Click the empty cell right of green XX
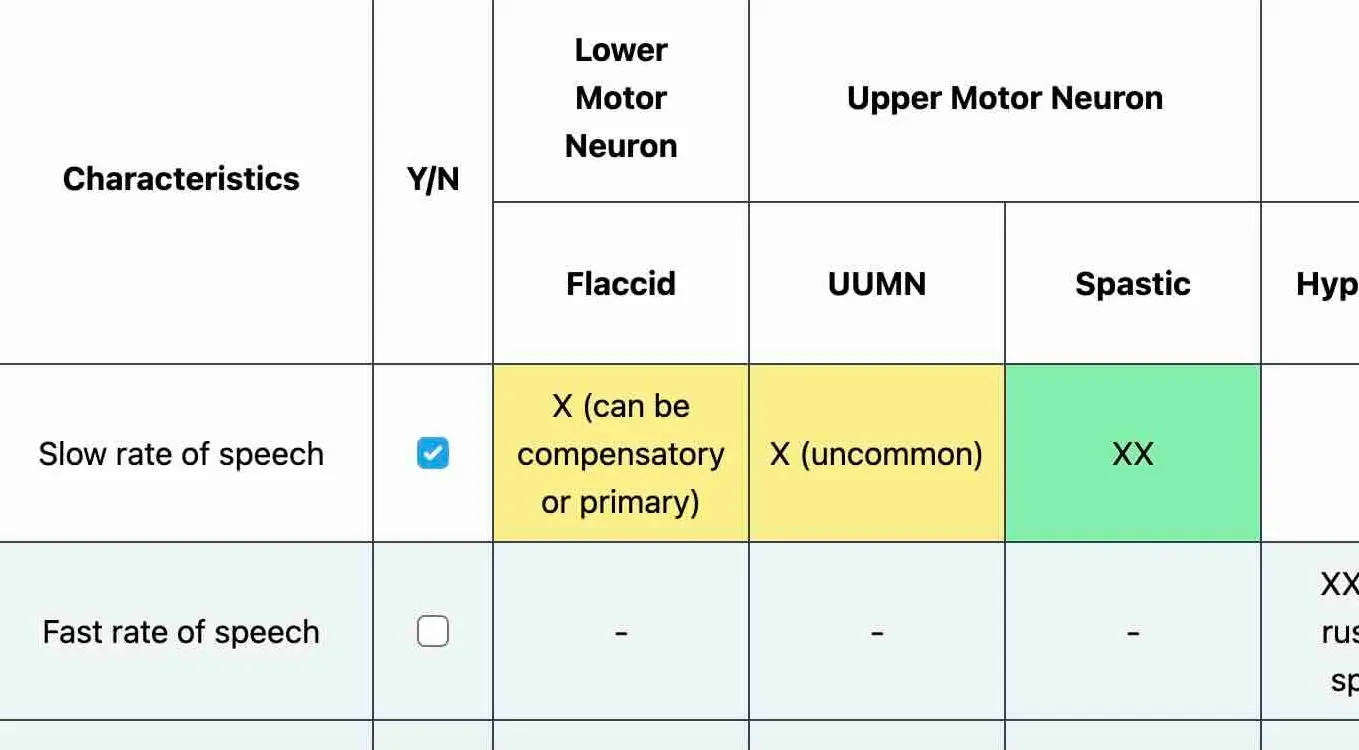1359x750 pixels. pos(1311,454)
